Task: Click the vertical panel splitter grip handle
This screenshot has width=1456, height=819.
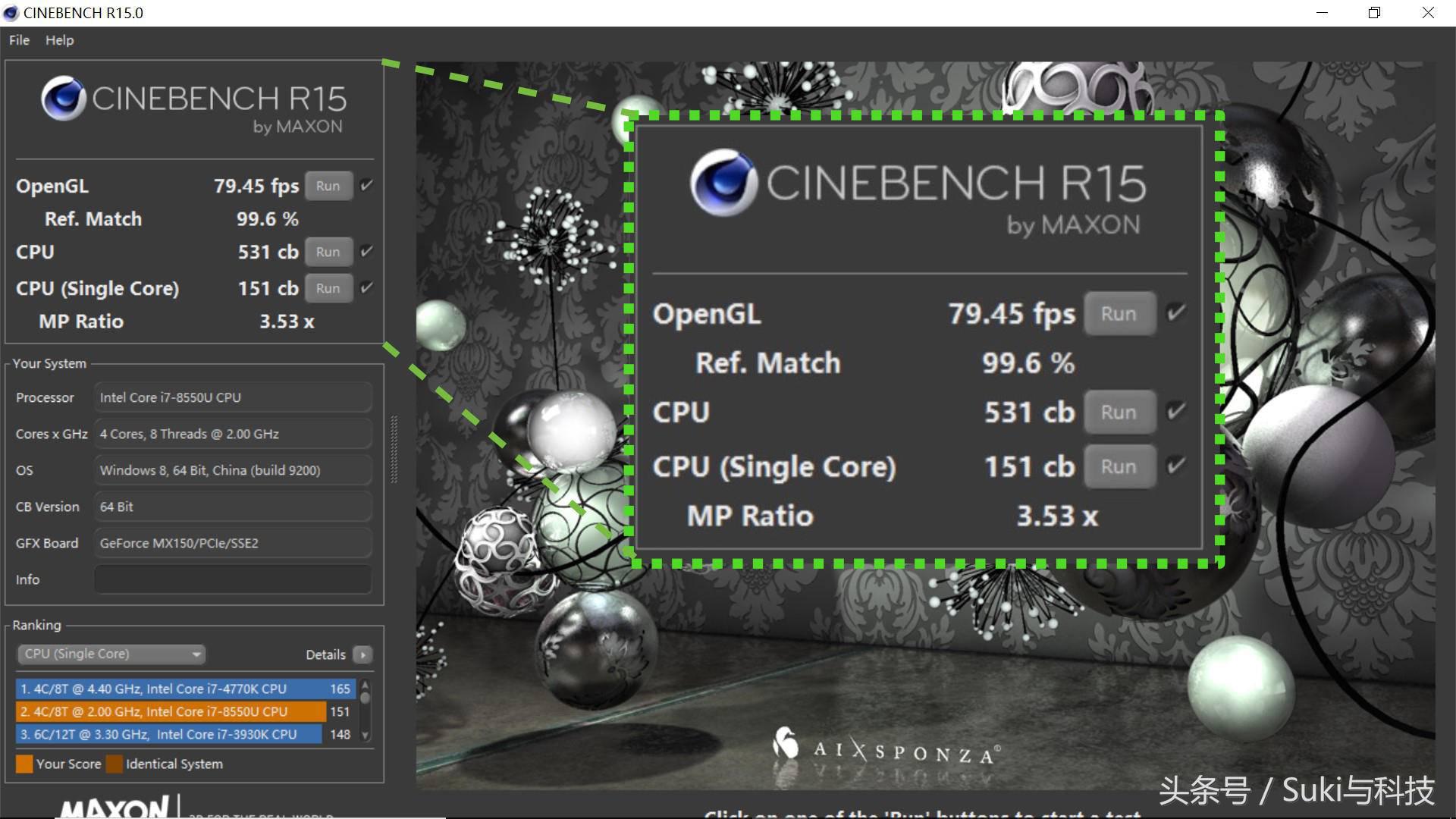Action: [x=394, y=449]
